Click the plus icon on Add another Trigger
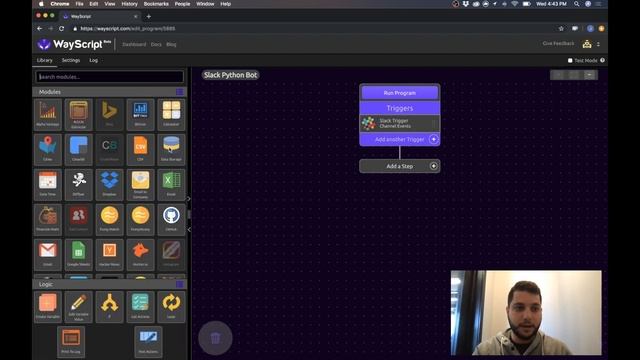Screen dimensions: 640x360 pyautogui.click(x=433, y=139)
